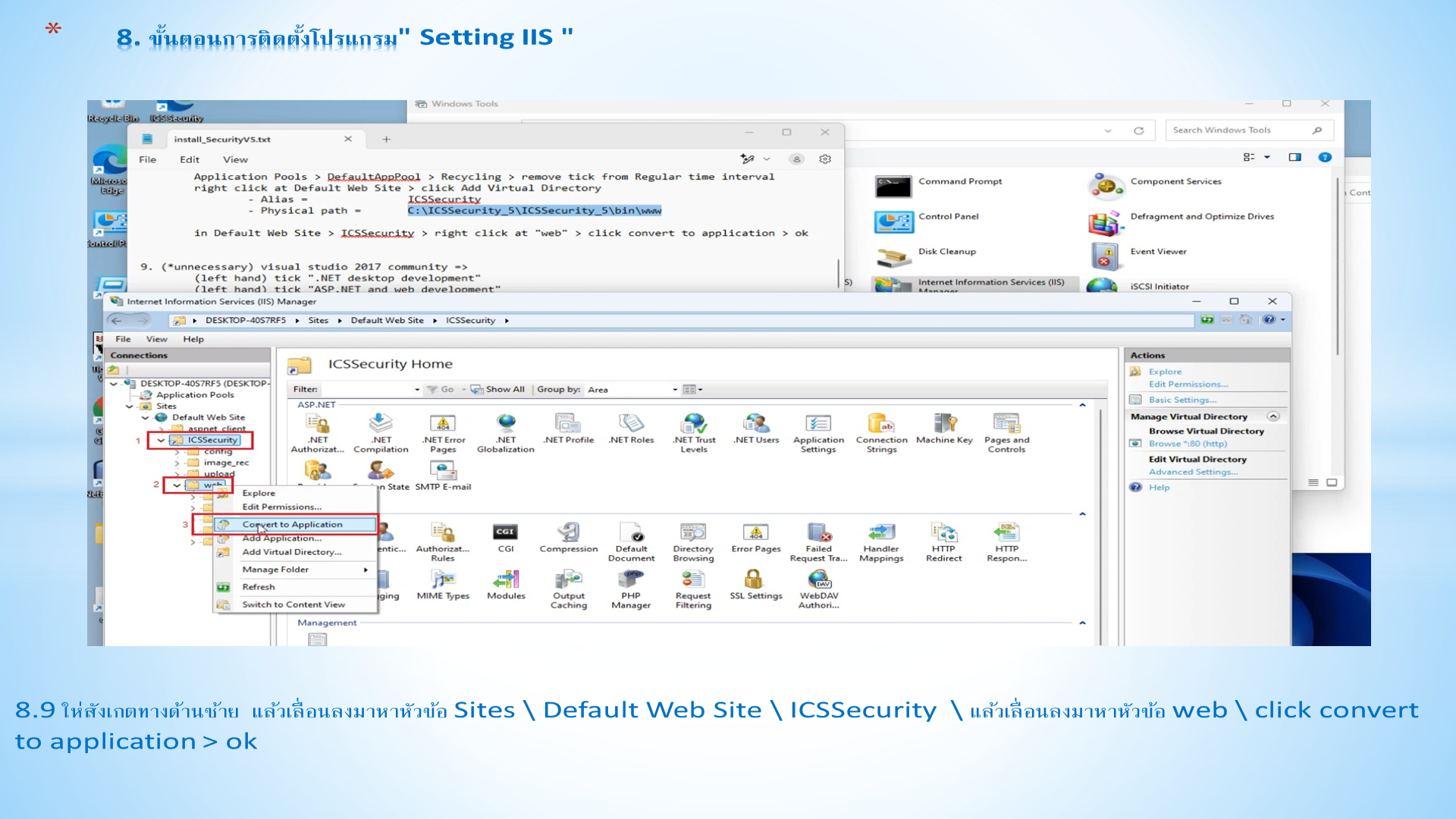Collapse Manage Virtual Directory actions section
The height and width of the screenshot is (819, 1456).
[x=1273, y=416]
